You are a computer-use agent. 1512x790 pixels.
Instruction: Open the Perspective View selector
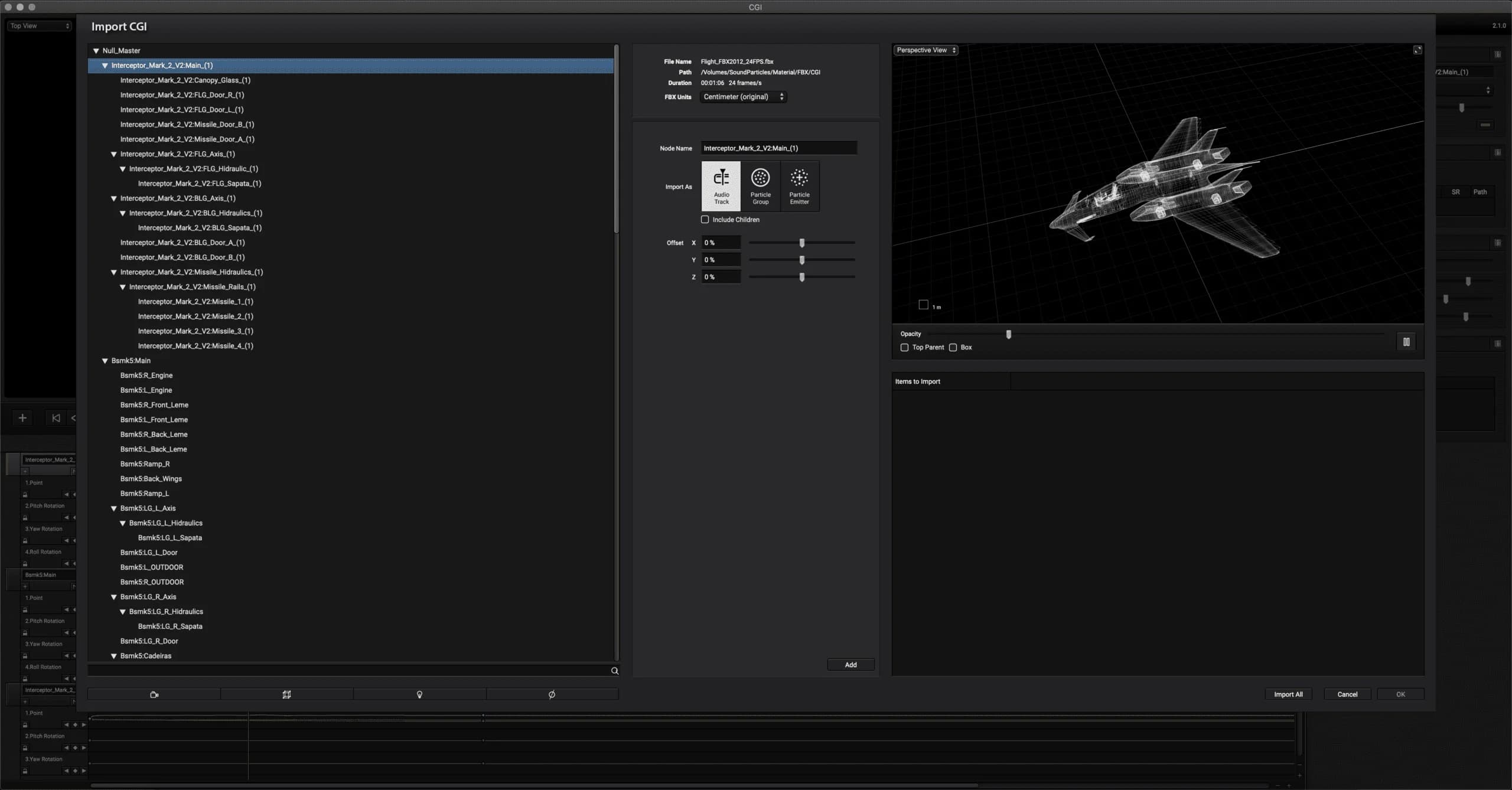point(925,50)
